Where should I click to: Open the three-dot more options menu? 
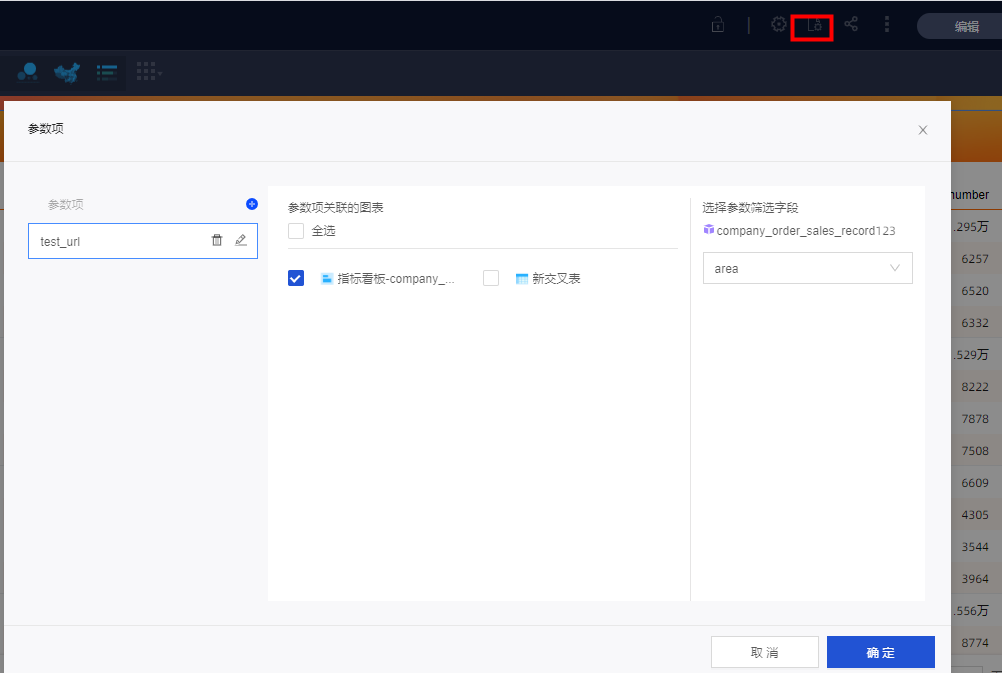(x=887, y=25)
